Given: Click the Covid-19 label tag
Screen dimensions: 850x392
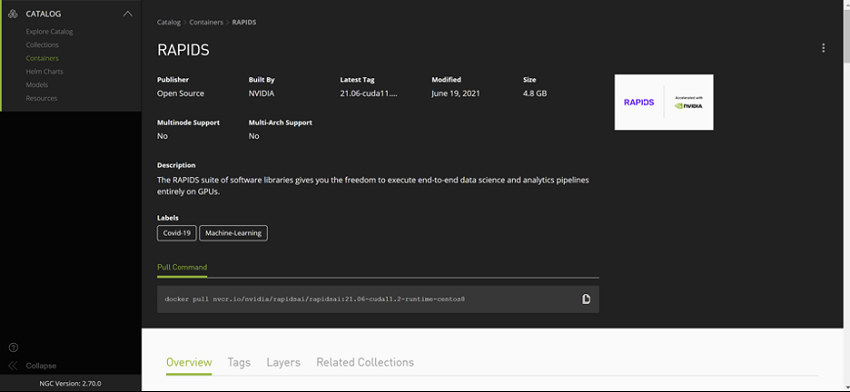Looking at the screenshot, I should 177,233.
